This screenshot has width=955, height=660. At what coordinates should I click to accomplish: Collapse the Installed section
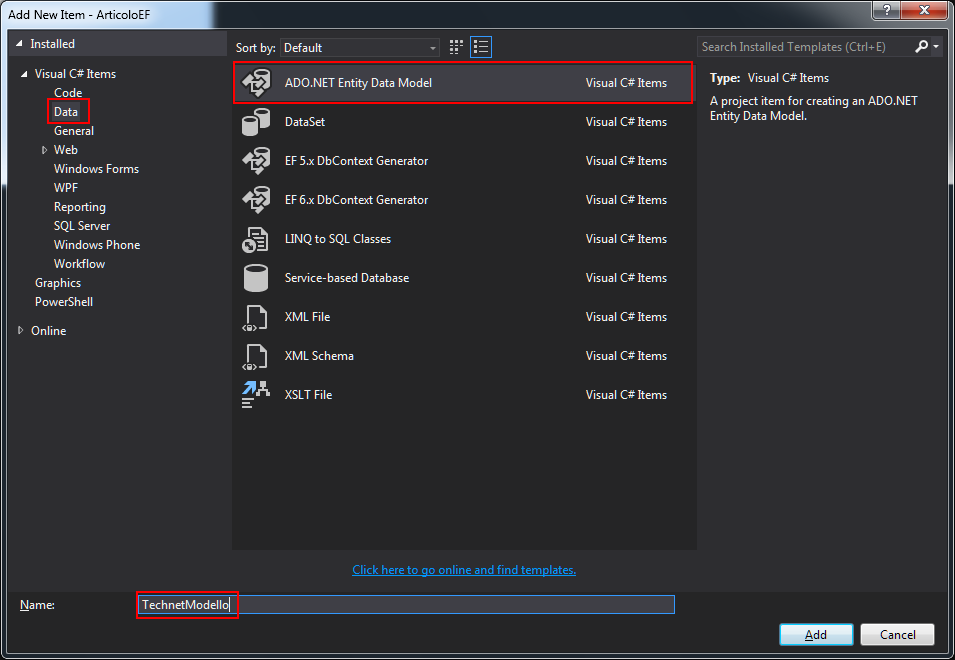tap(19, 44)
